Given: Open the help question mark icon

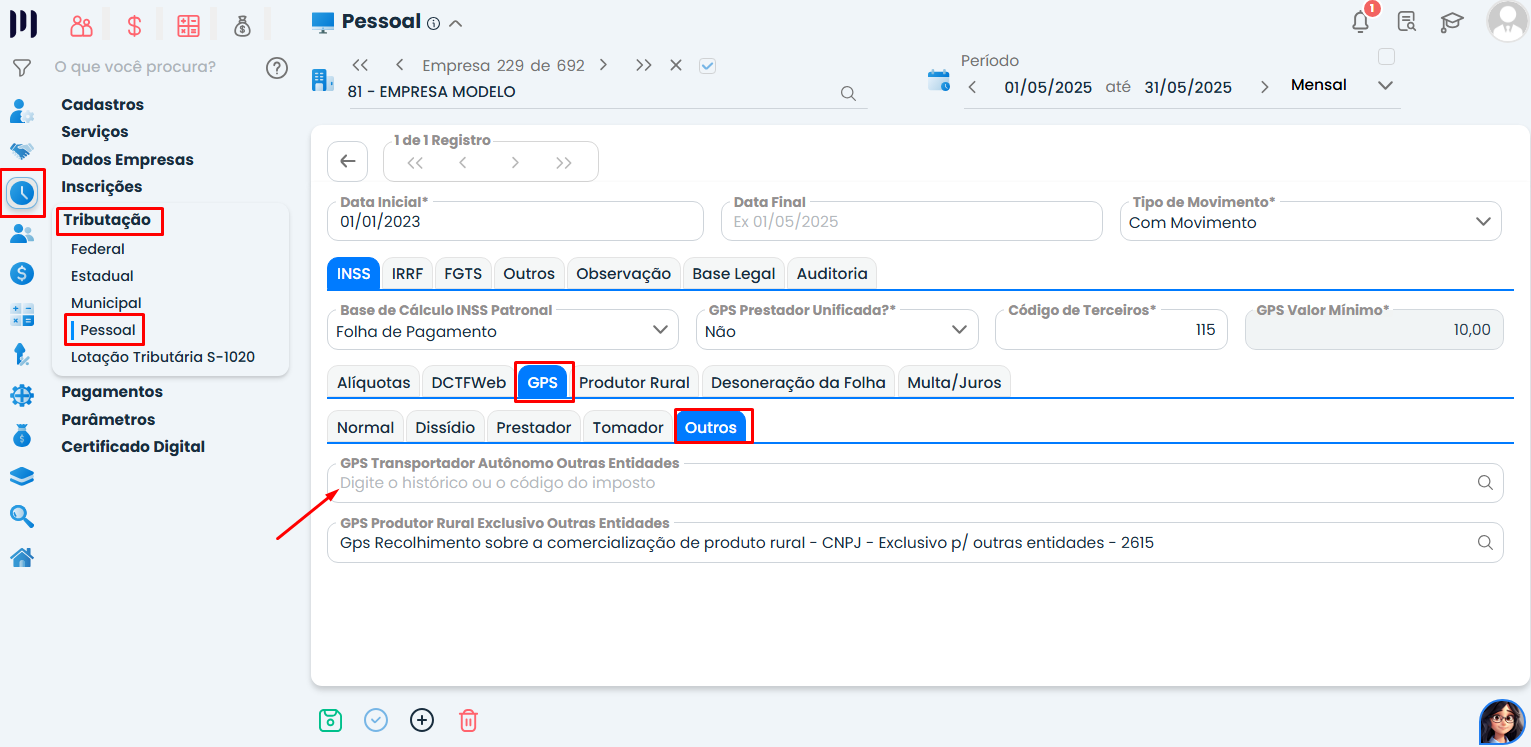Looking at the screenshot, I should coord(277,68).
